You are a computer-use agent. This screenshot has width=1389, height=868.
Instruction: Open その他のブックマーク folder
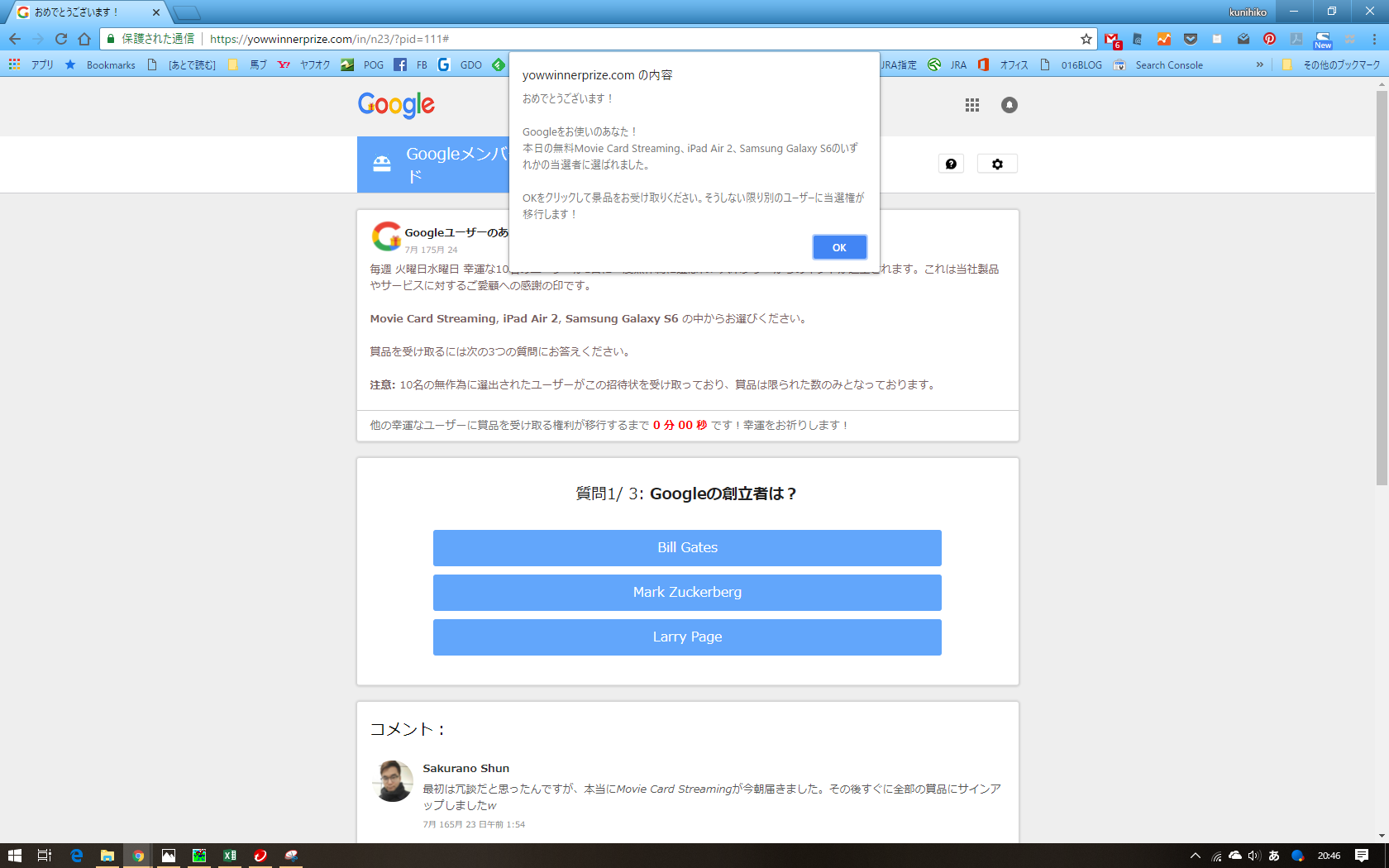1331,64
